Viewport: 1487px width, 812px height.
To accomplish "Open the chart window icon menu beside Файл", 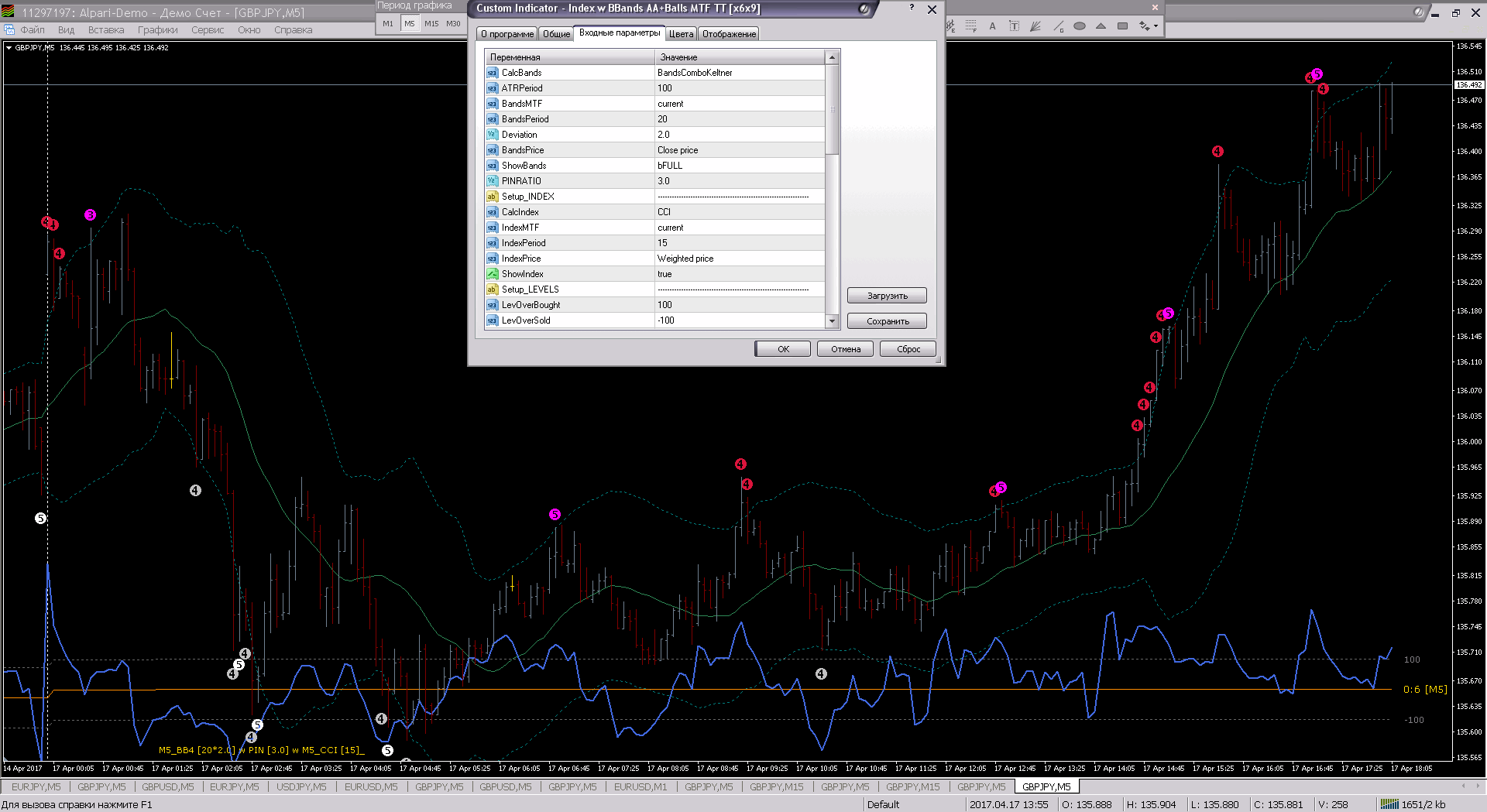I will pyautogui.click(x=9, y=30).
